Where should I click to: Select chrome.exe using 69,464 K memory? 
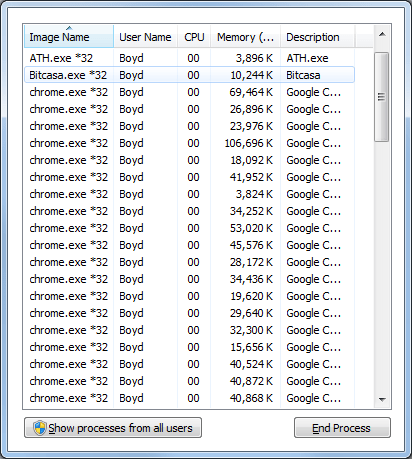pos(189,92)
